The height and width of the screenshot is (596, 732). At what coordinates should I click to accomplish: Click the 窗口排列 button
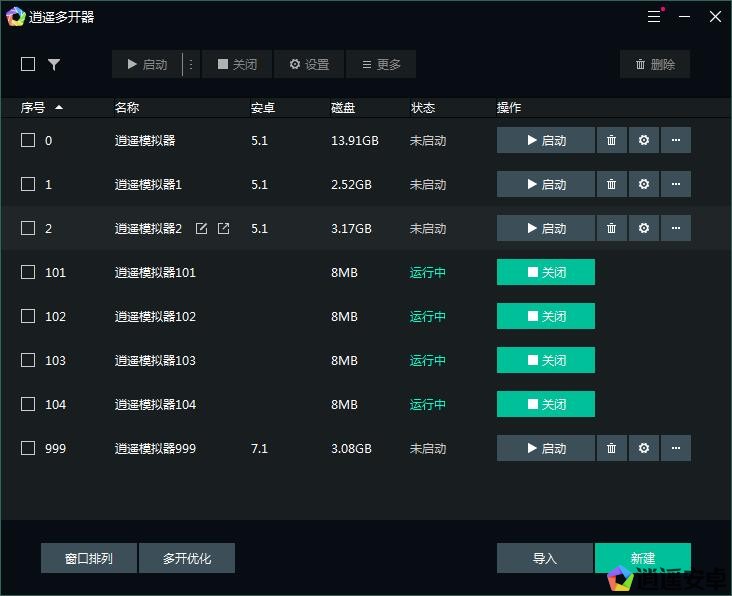[89, 558]
